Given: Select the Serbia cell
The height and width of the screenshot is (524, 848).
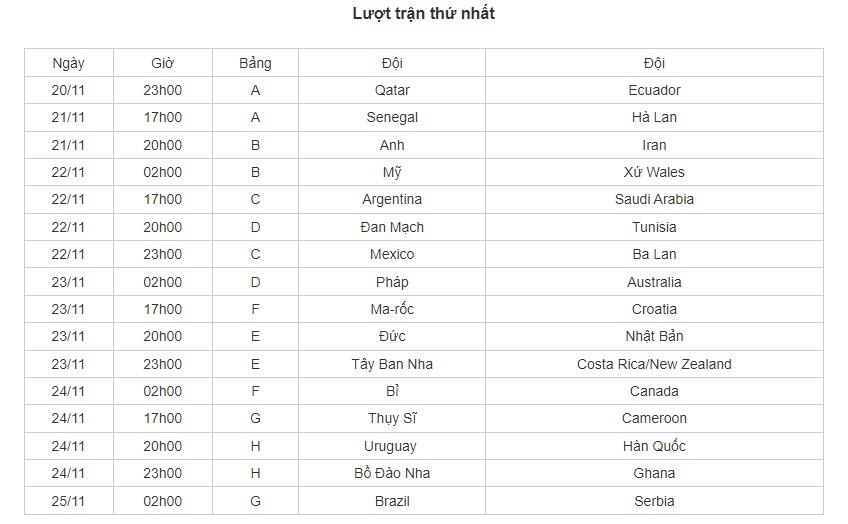Looking at the screenshot, I should point(654,501).
